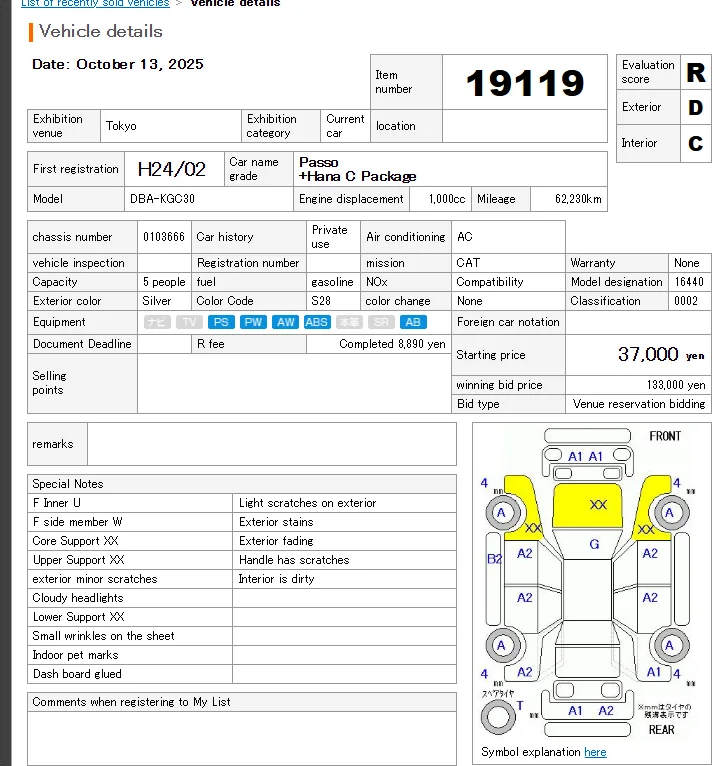Click the ABS equipment badge
This screenshot has width=715, height=766.
(317, 322)
